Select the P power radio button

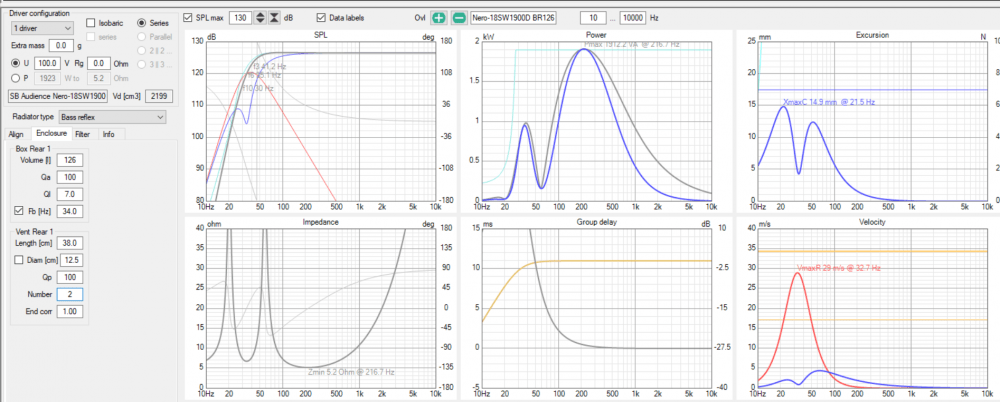(x=16, y=78)
